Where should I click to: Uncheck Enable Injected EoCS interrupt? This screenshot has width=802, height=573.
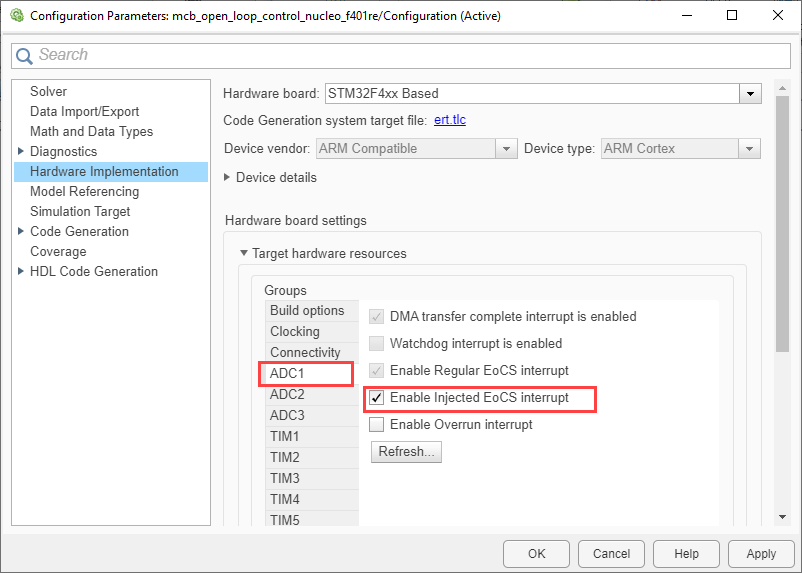[x=377, y=398]
